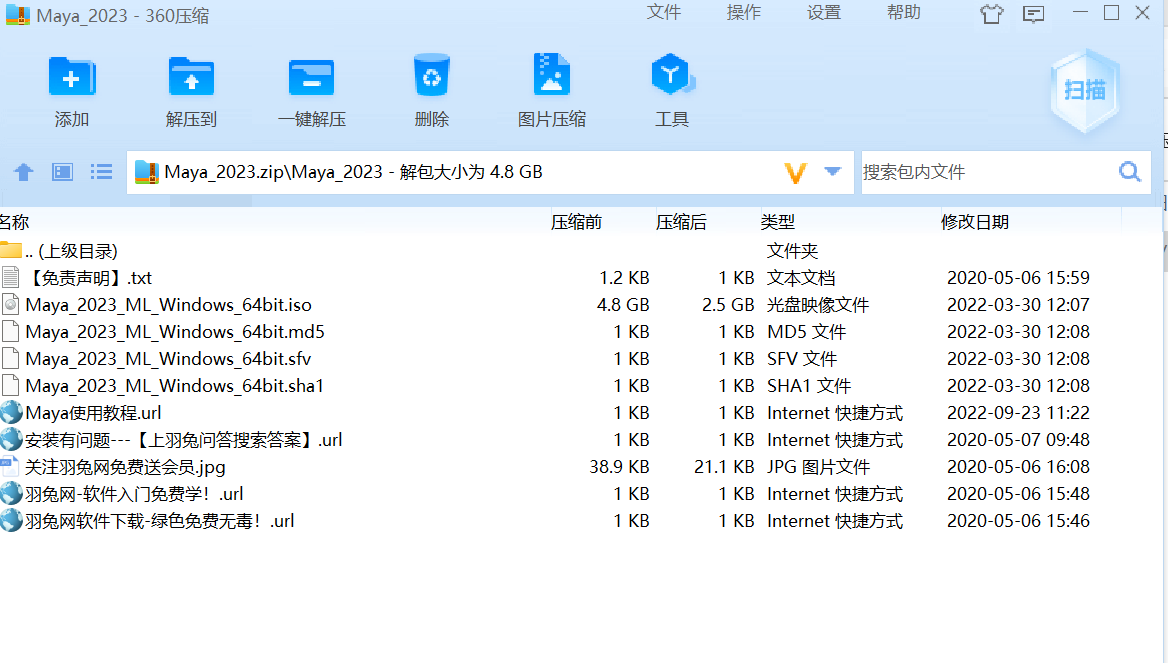Select the Maya使用教程.url file name
The height and width of the screenshot is (663, 1168).
click(93, 413)
